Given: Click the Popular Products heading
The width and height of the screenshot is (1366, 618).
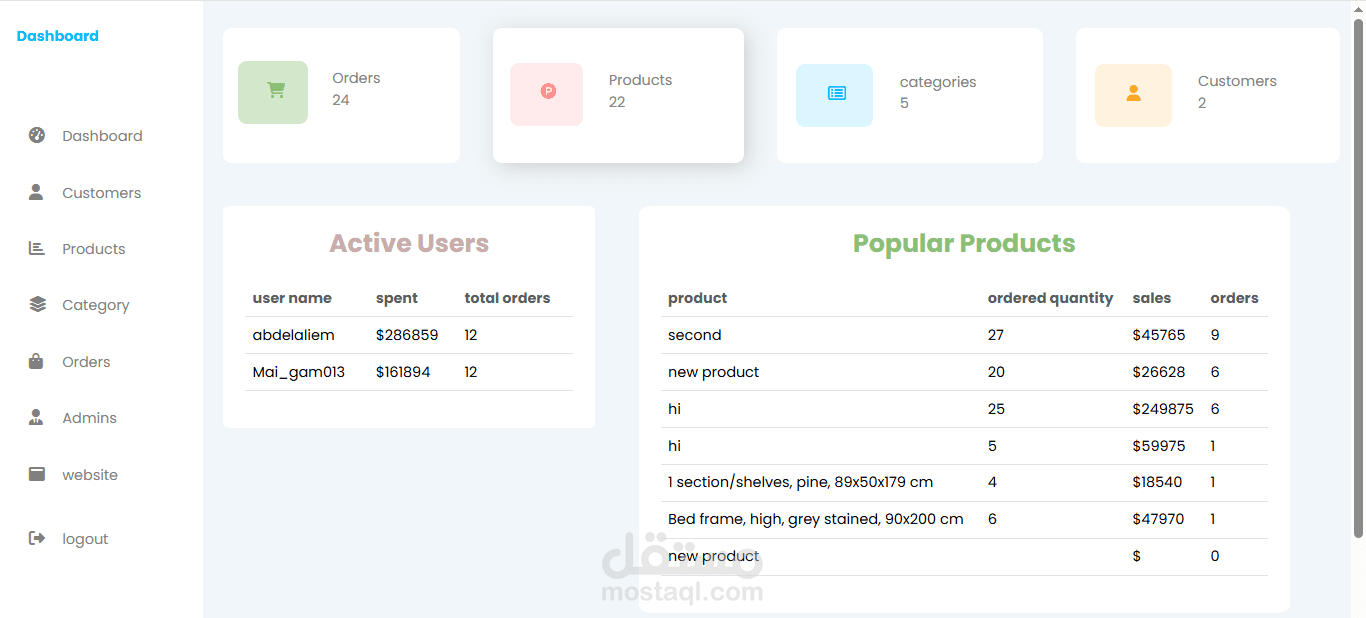Looking at the screenshot, I should point(964,243).
